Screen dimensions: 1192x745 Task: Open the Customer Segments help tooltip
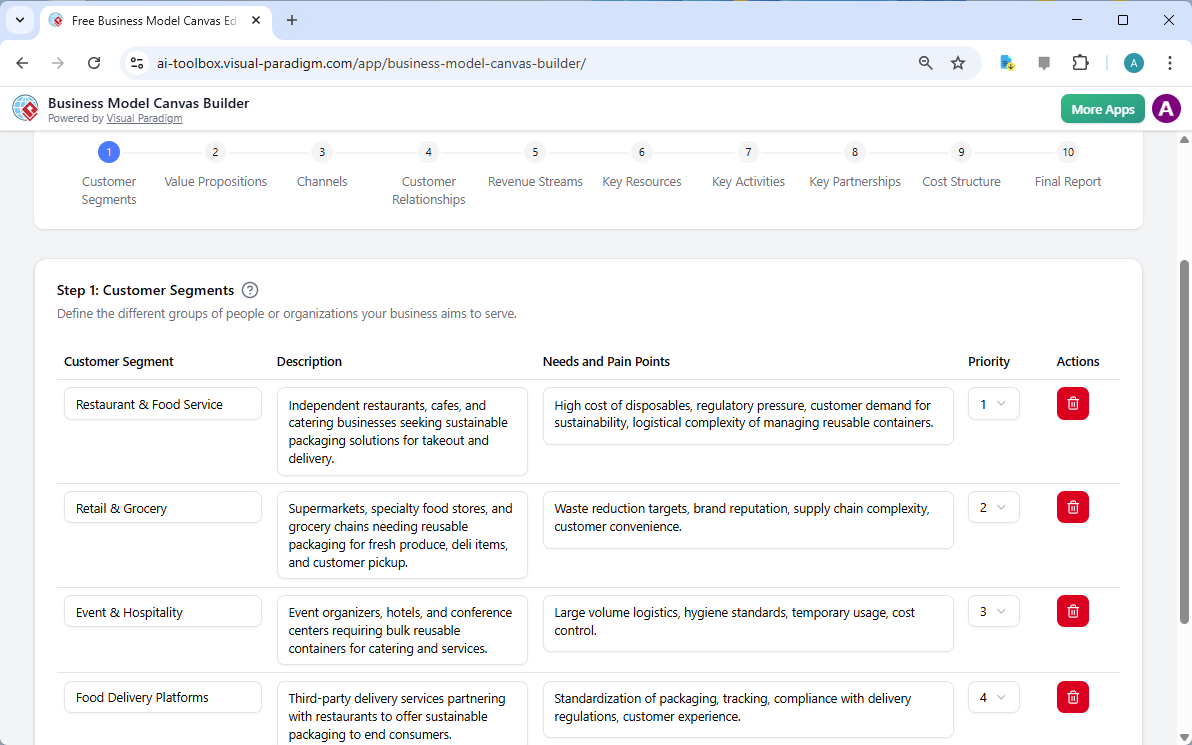[x=249, y=290]
